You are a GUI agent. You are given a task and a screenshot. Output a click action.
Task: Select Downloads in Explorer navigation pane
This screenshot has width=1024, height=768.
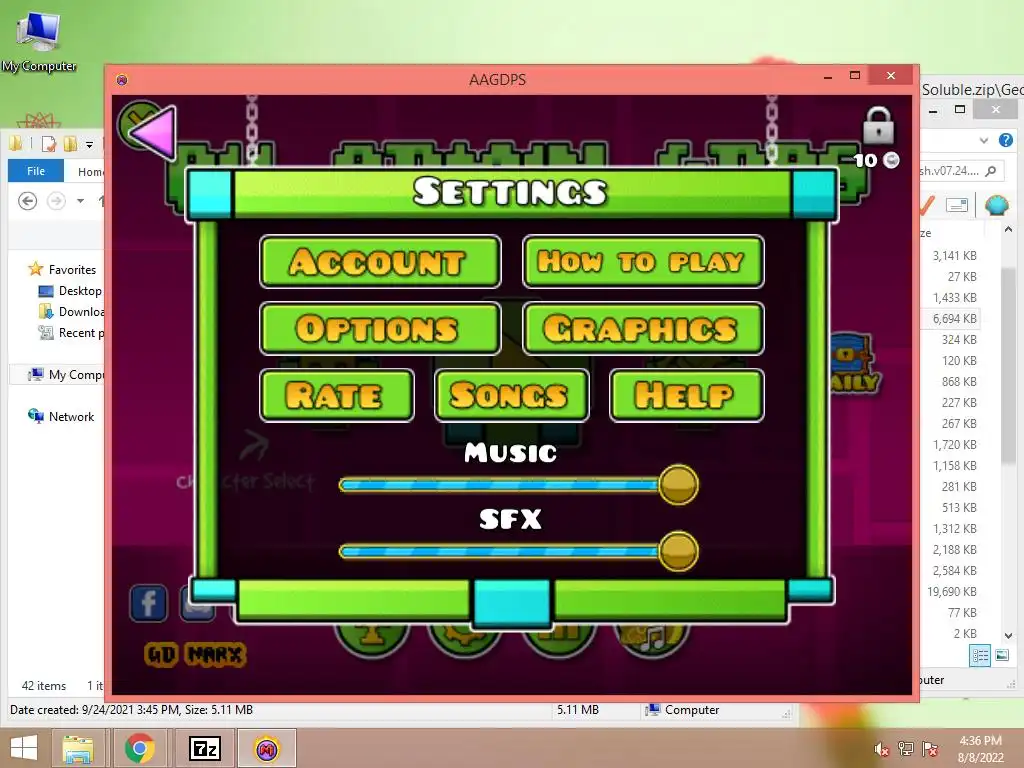(x=72, y=312)
